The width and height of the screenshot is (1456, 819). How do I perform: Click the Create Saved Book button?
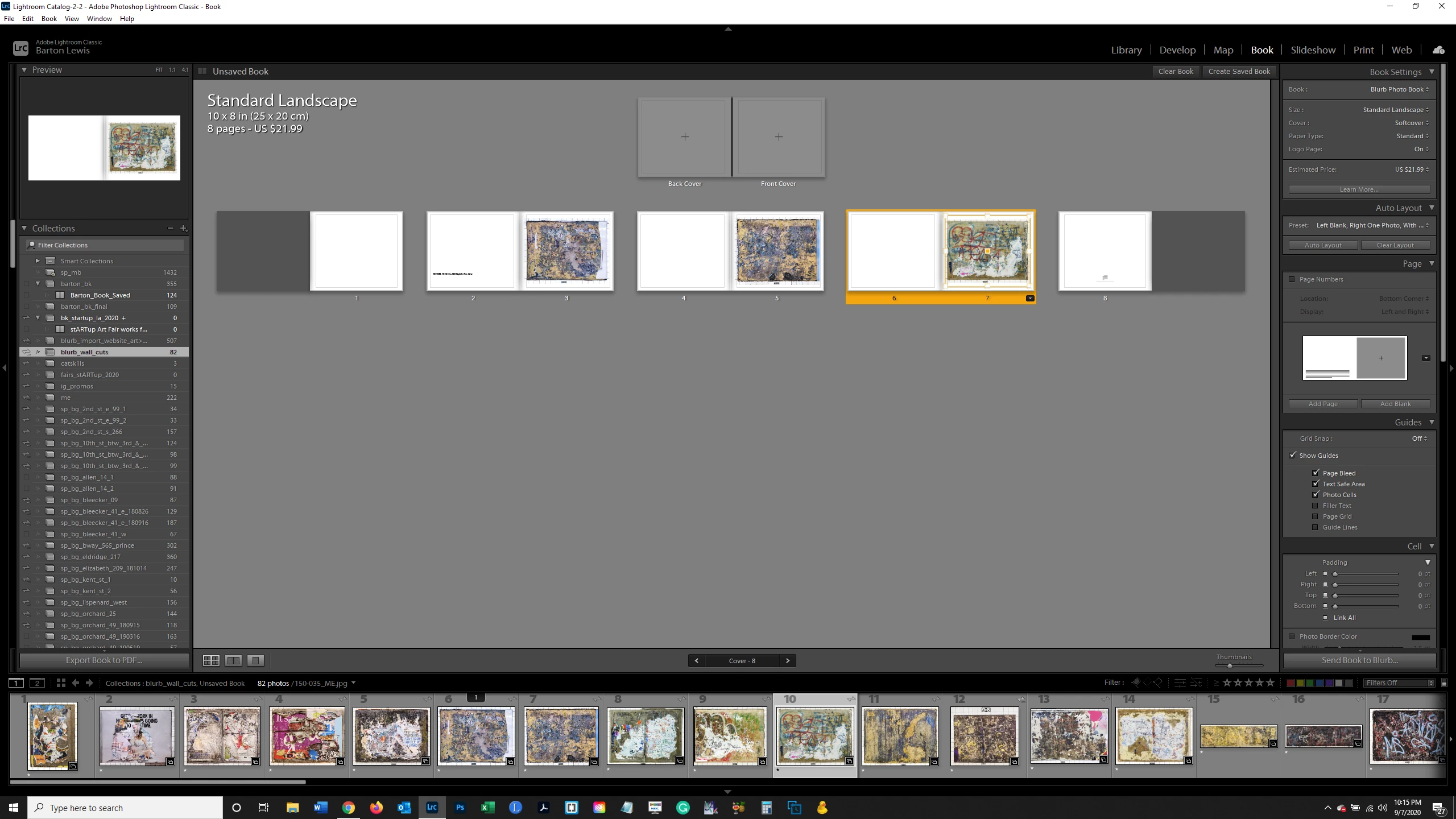pyautogui.click(x=1239, y=72)
